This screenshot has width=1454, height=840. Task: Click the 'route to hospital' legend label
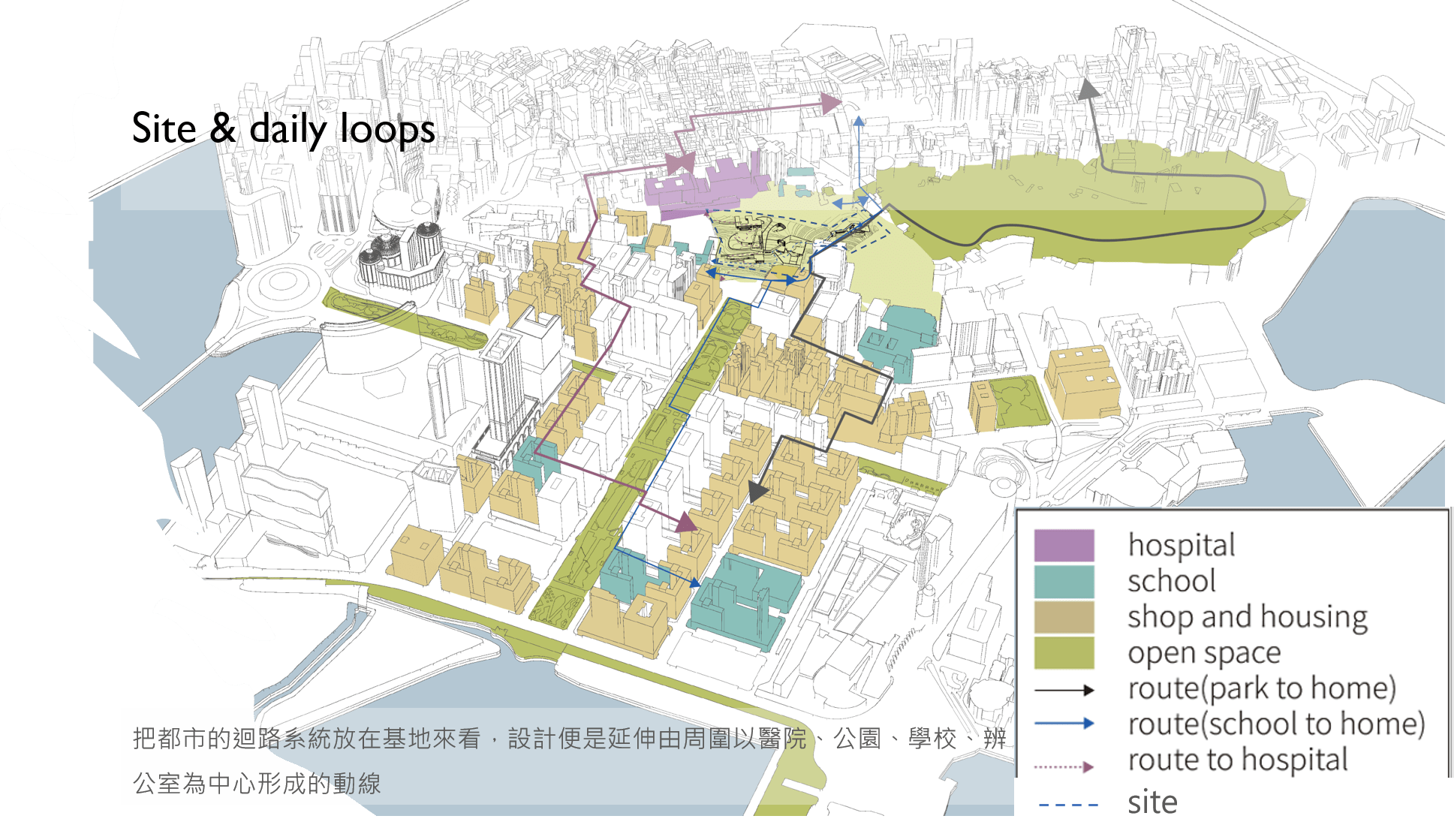pyautogui.click(x=1238, y=760)
